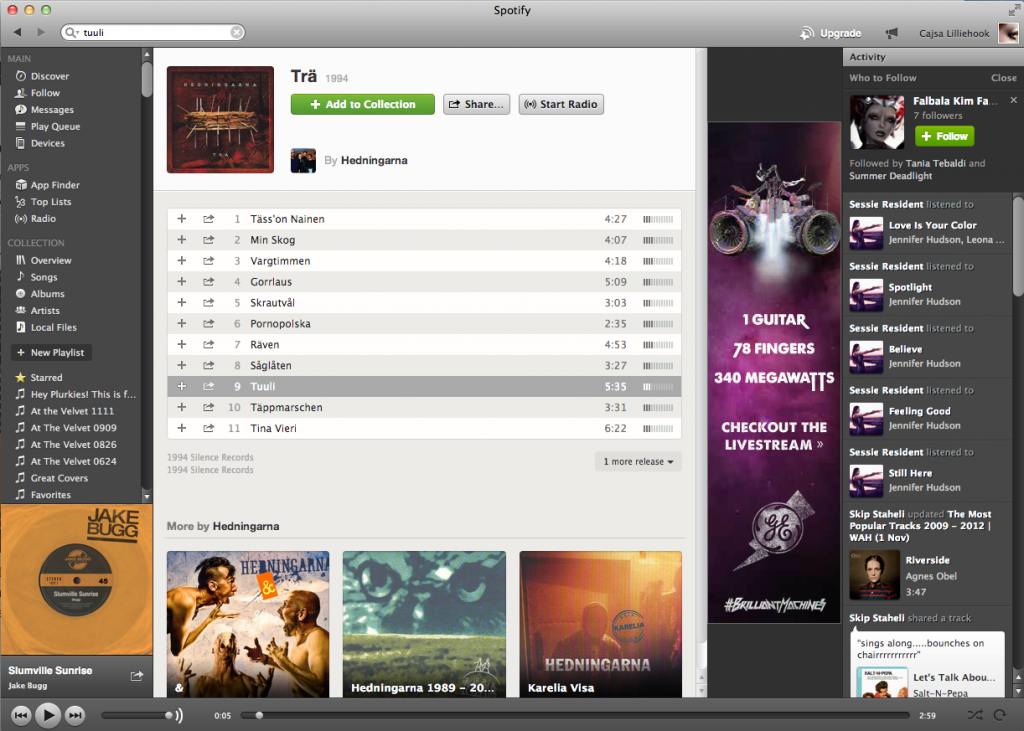Toggle shuffle mode
1024x731 pixels.
975,715
